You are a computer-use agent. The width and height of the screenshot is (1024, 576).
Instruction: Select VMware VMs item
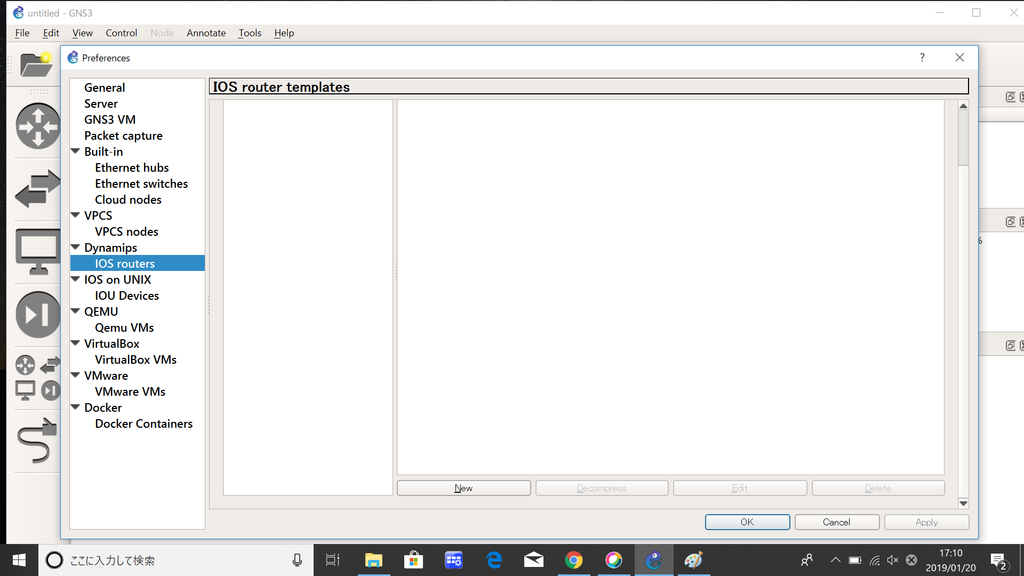click(x=130, y=391)
